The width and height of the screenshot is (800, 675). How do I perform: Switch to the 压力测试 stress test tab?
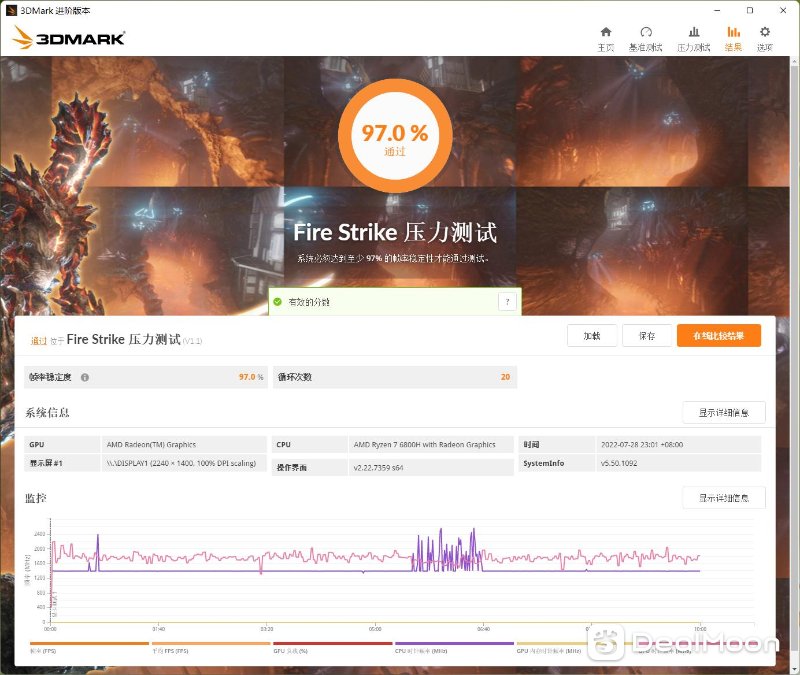[x=693, y=39]
